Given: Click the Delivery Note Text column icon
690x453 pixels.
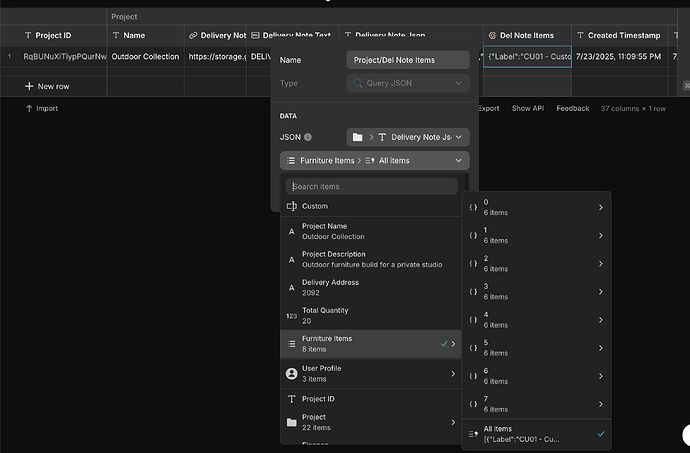Looking at the screenshot, I should [255, 35].
